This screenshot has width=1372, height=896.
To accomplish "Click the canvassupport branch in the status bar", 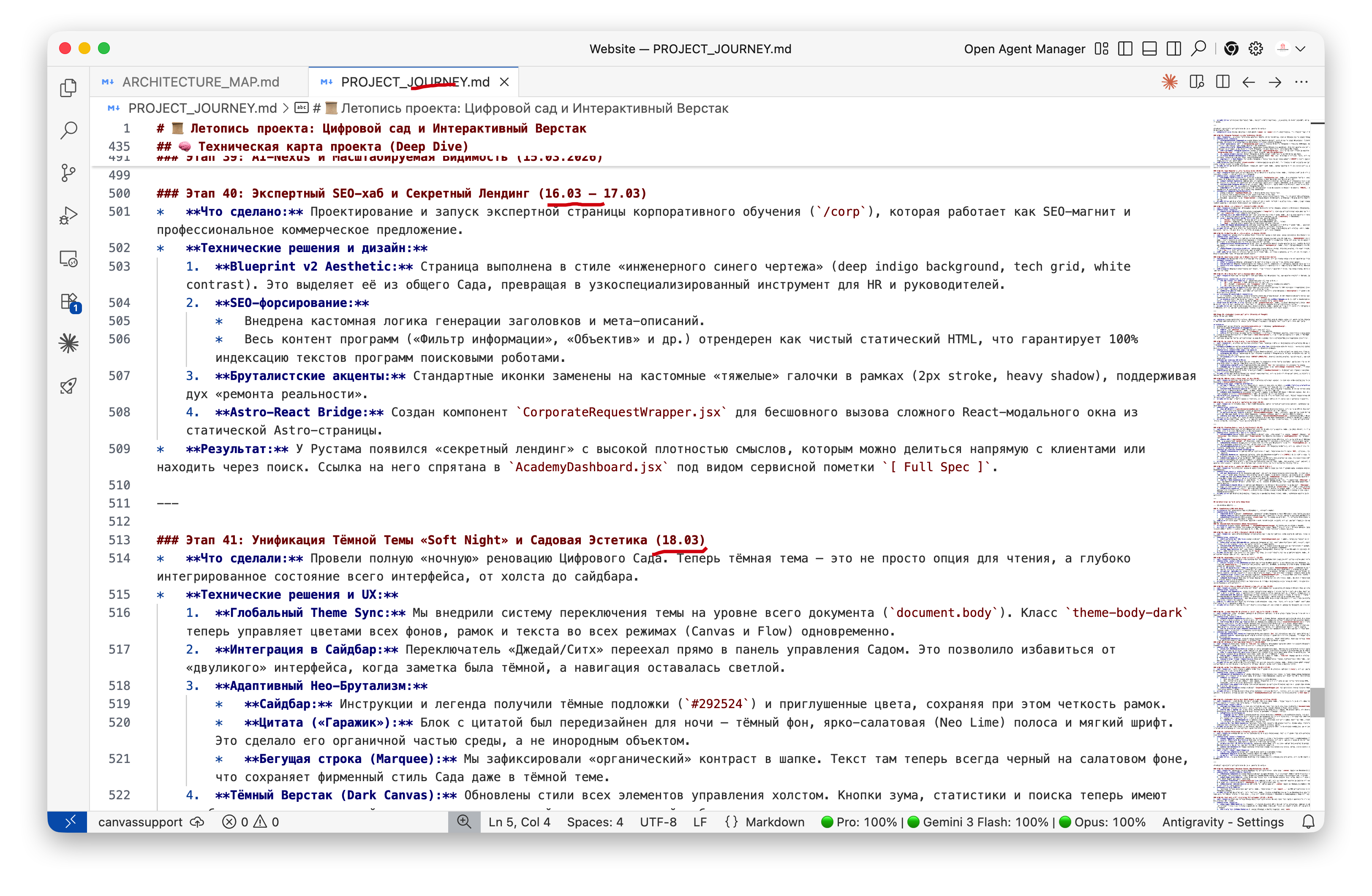I will (140, 822).
